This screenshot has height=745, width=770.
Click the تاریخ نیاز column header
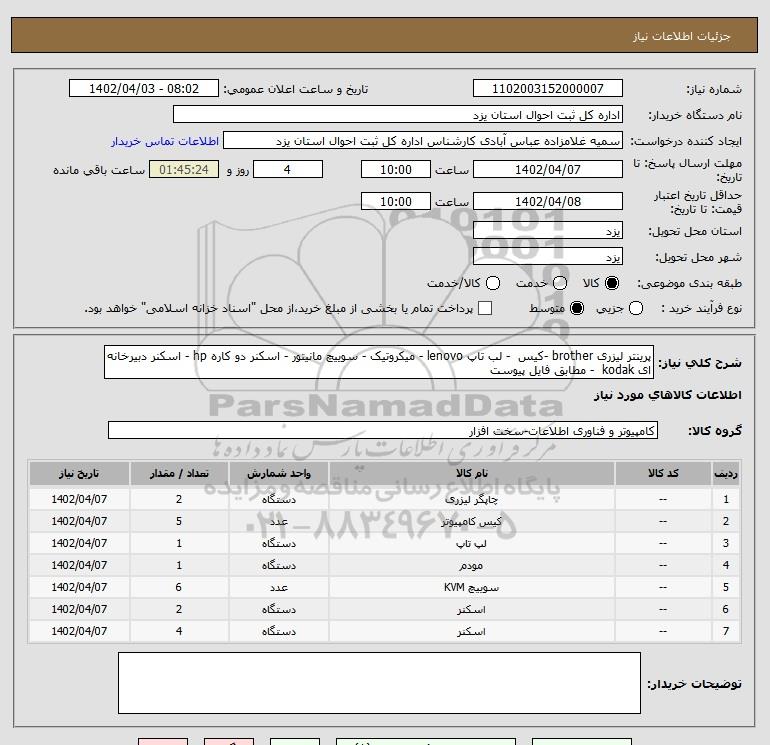(79, 473)
